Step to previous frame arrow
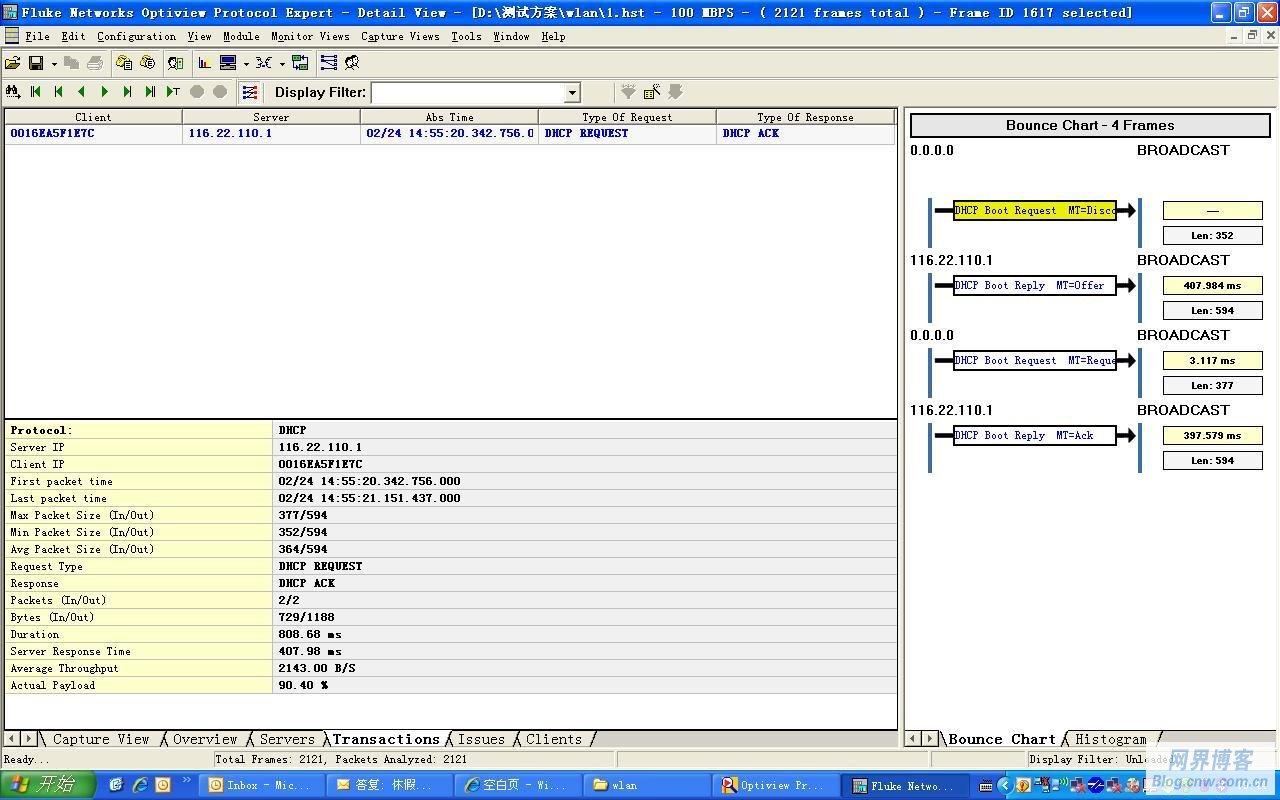The height and width of the screenshot is (800, 1280). pyautogui.click(x=82, y=92)
